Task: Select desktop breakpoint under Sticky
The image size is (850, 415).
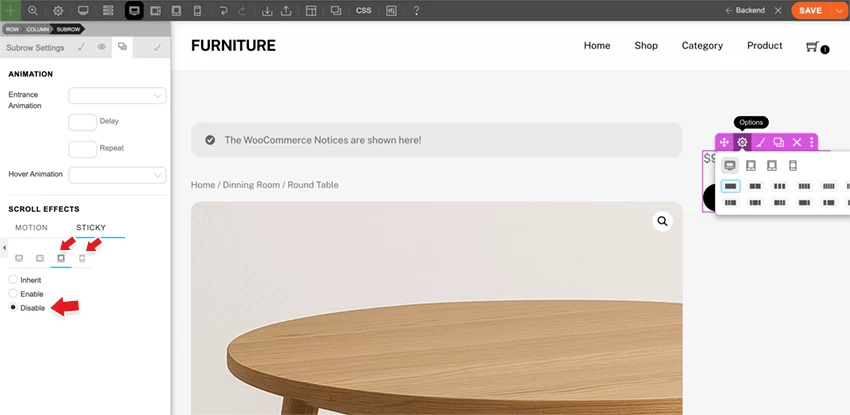Action: tap(19, 258)
